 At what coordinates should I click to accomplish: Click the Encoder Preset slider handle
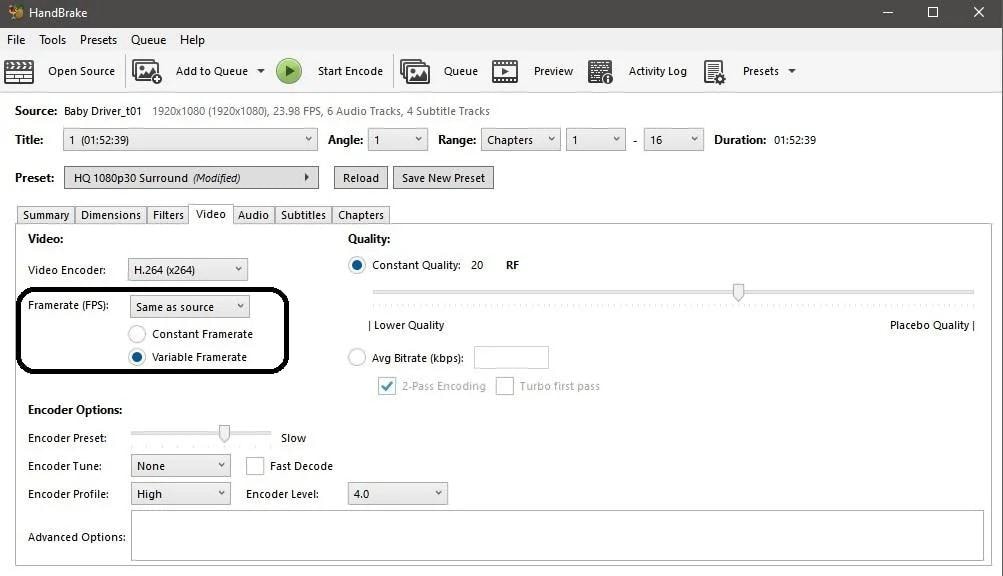(224, 433)
